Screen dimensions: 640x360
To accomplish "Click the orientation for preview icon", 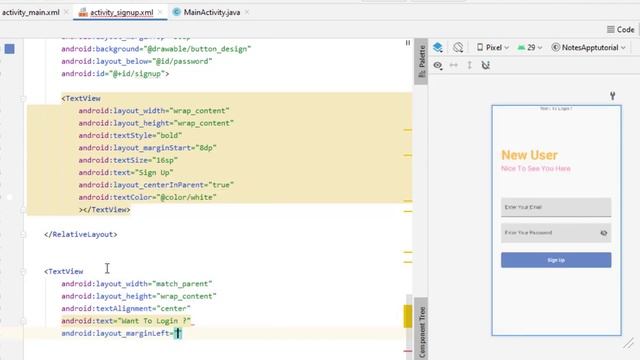I will (458, 47).
